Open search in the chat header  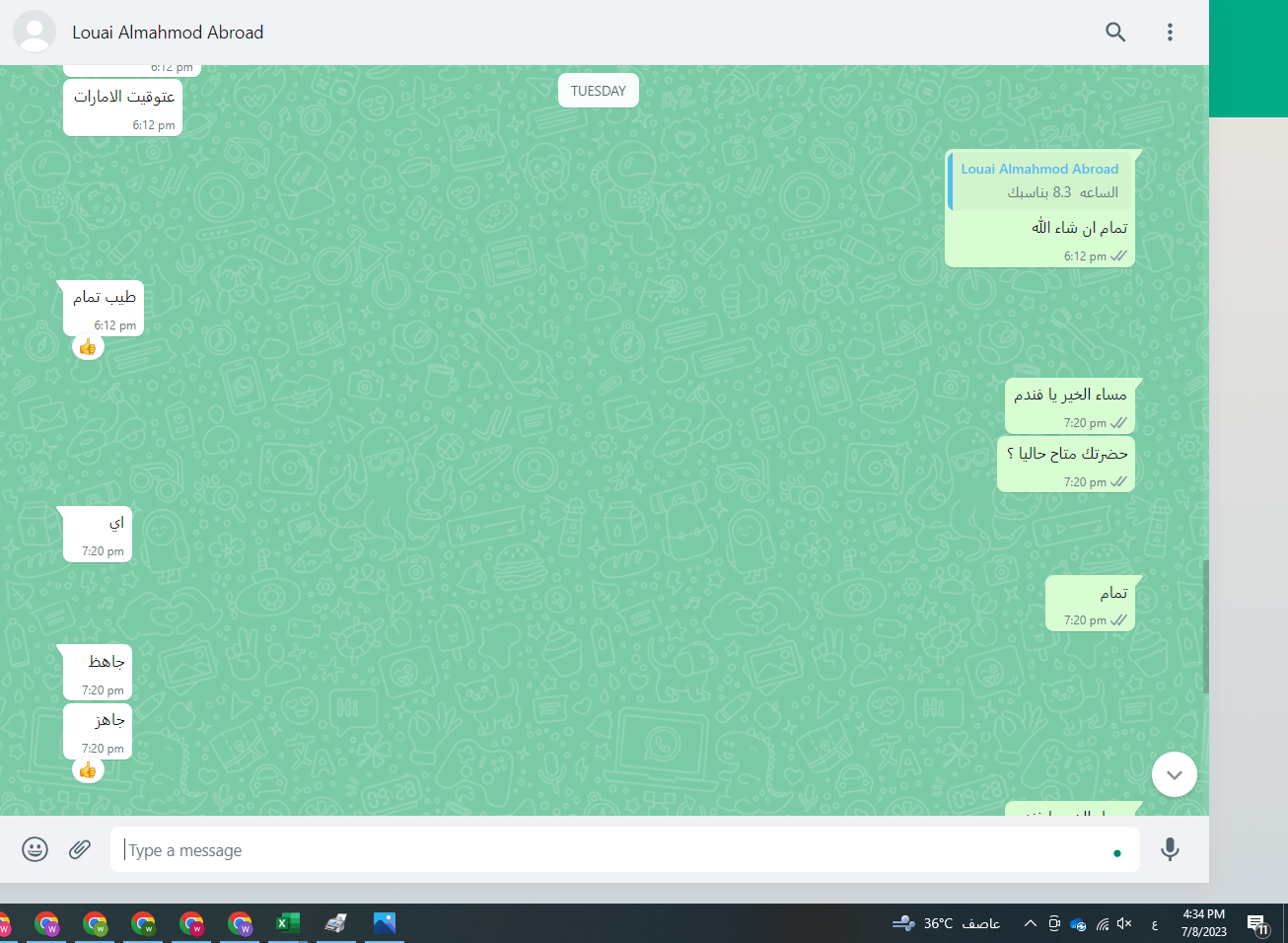(x=1115, y=33)
